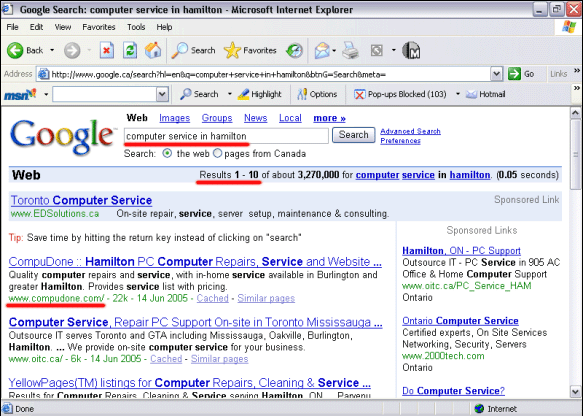Open the CompuDone Hamilton PC Computer Repairs link
The width and height of the screenshot is (583, 416).
click(195, 262)
